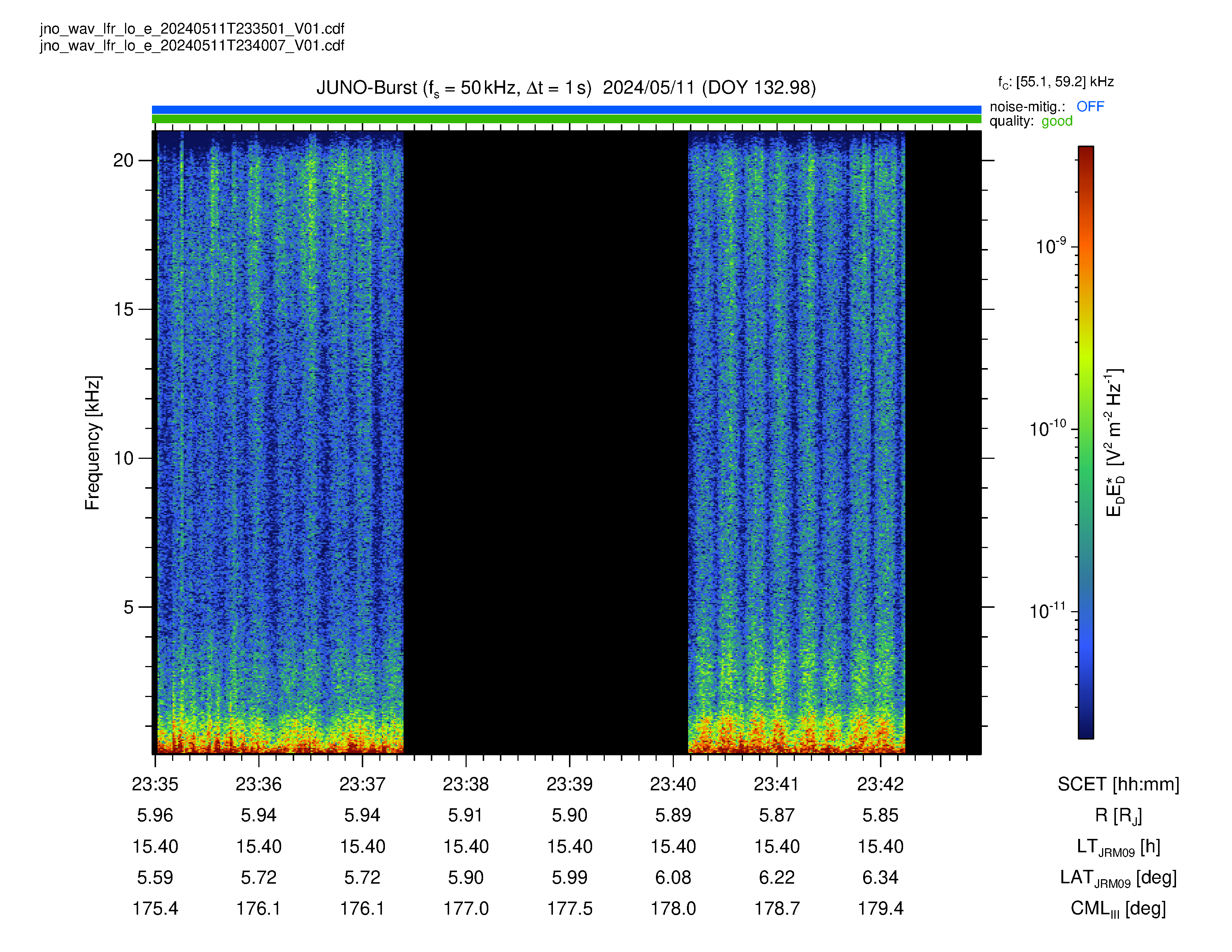
Task: Click the second CDF filename T234007
Action: click(x=192, y=46)
